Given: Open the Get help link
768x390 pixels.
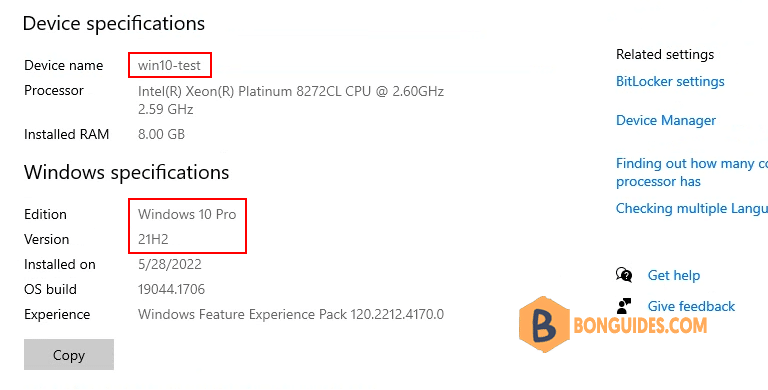Looking at the screenshot, I should [x=673, y=275].
